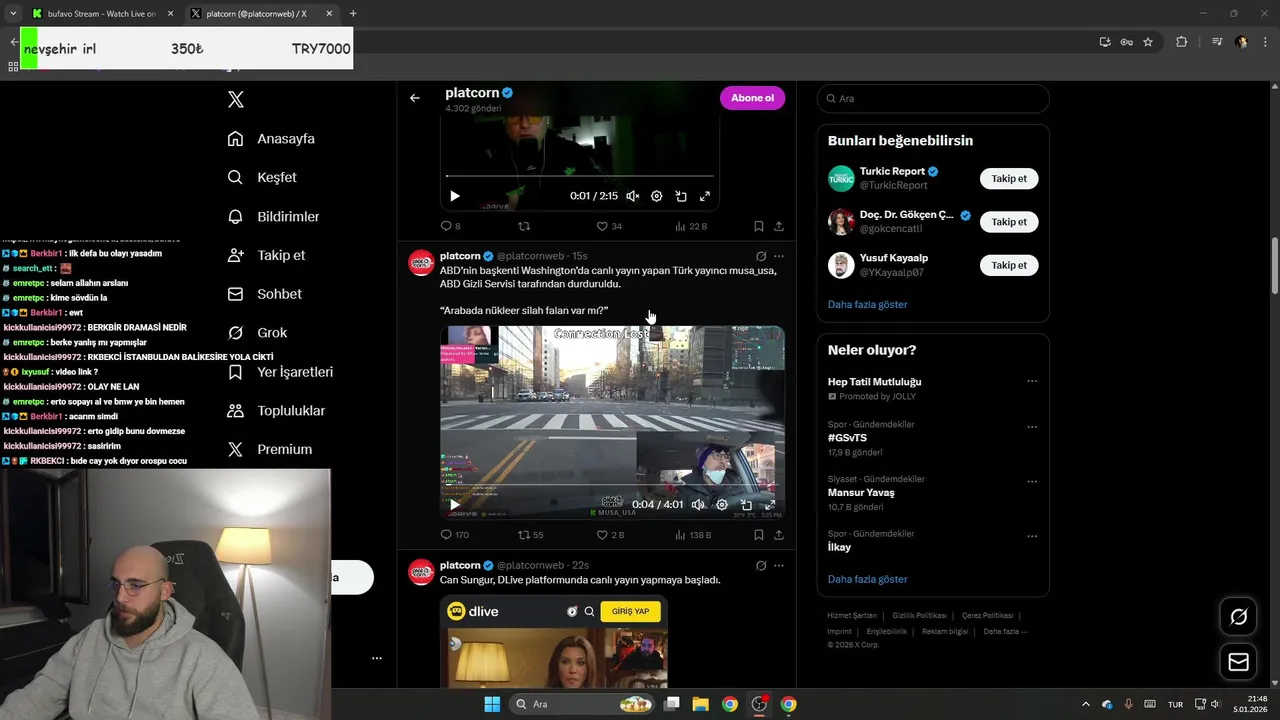Open settings gear of 2:15 video
Viewport: 1280px width, 720px height.
pyautogui.click(x=657, y=196)
